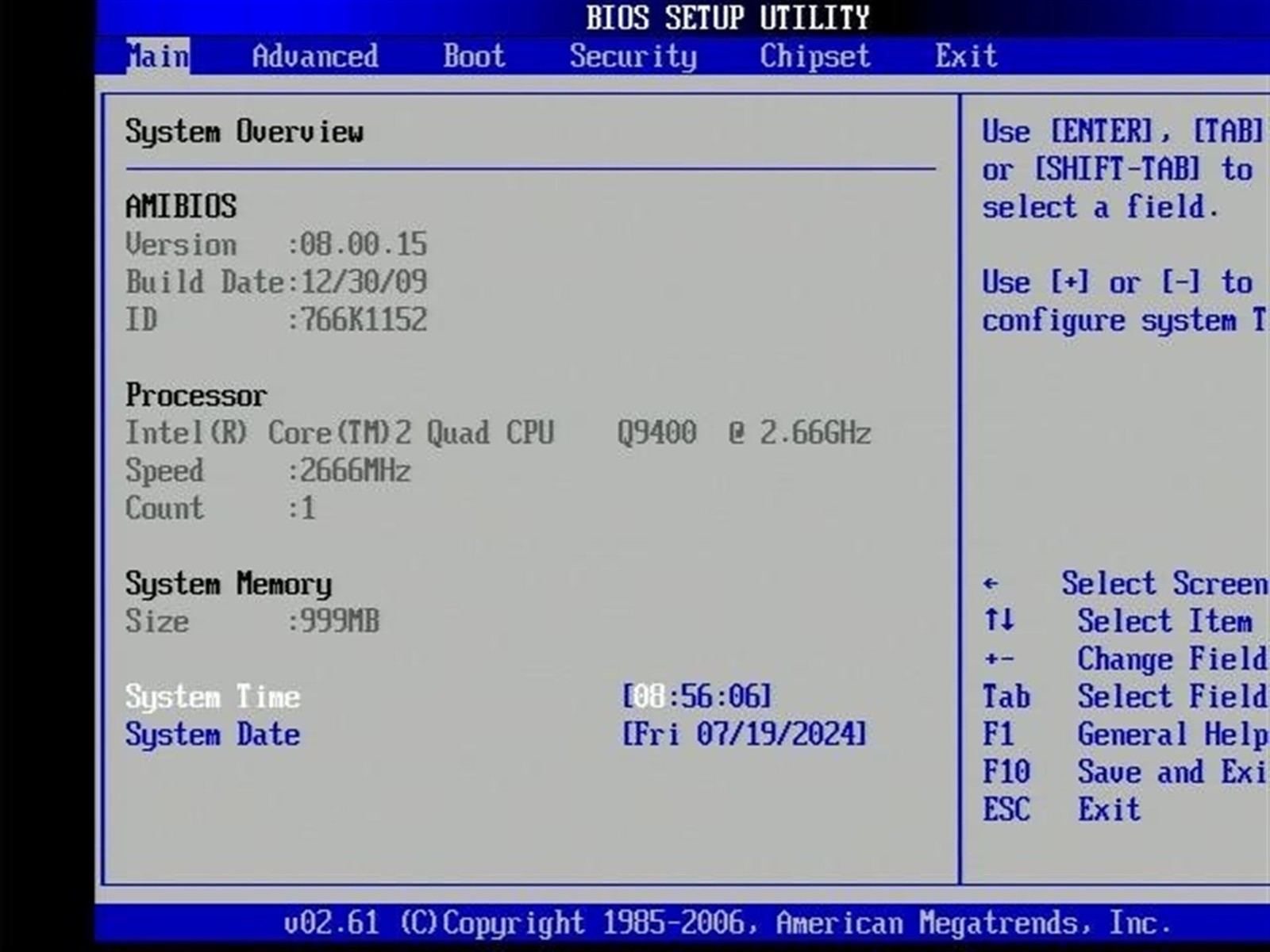Select the System Time label
This screenshot has width=1270, height=952.
point(213,697)
